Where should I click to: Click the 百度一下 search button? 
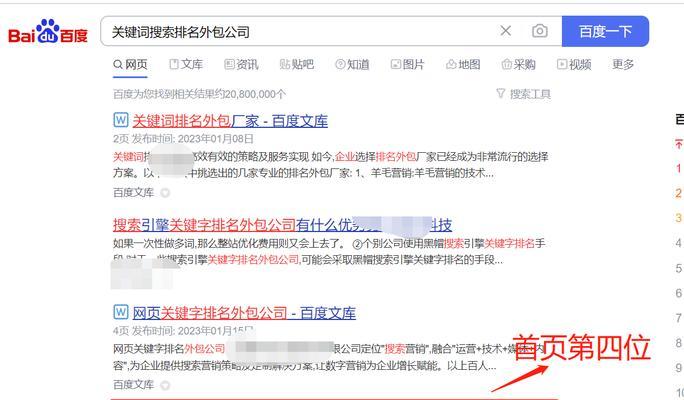coord(605,31)
